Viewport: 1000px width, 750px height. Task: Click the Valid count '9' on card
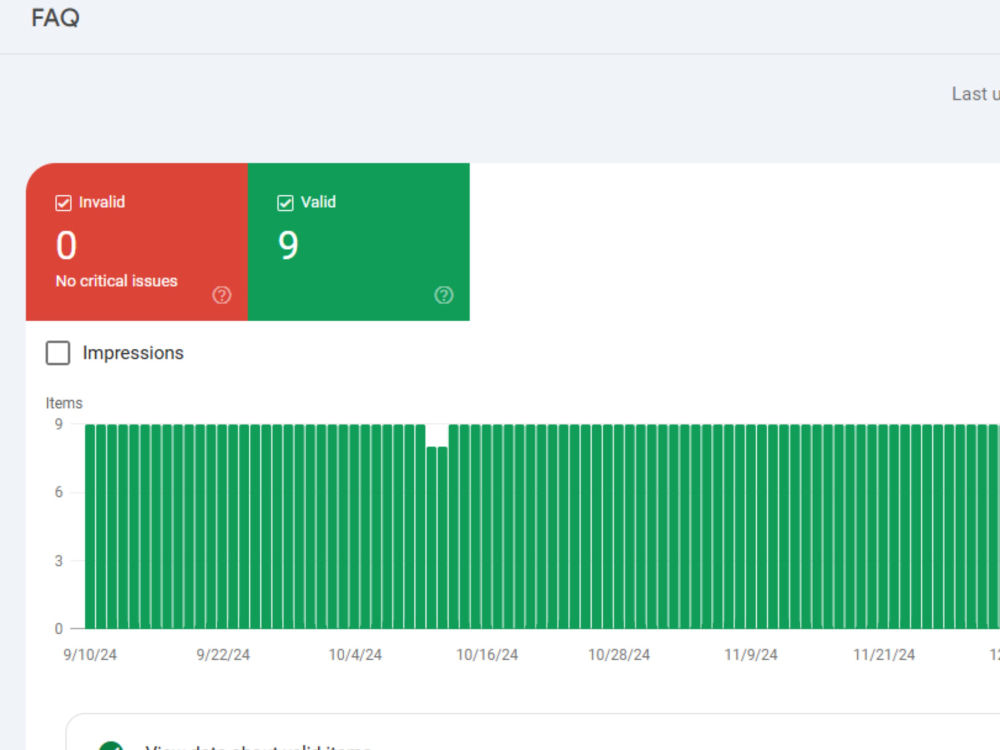288,246
